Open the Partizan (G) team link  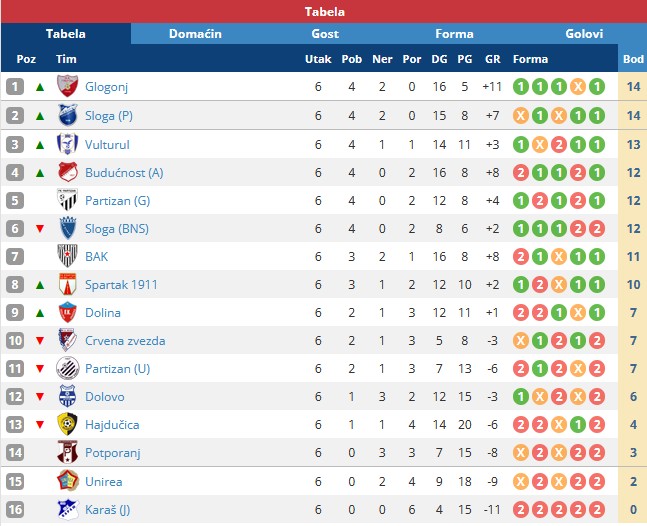(118, 201)
